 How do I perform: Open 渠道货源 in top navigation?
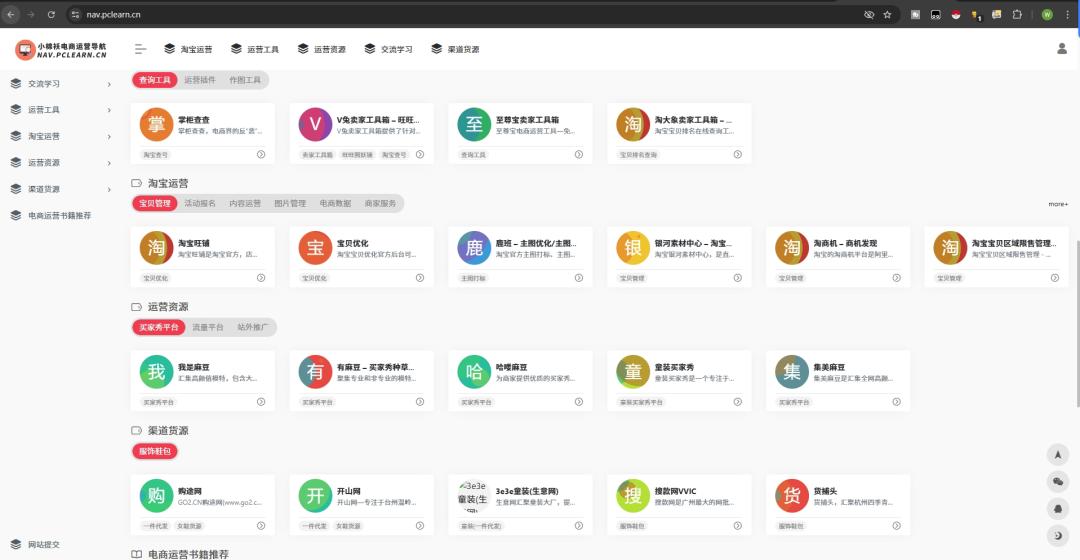455,49
